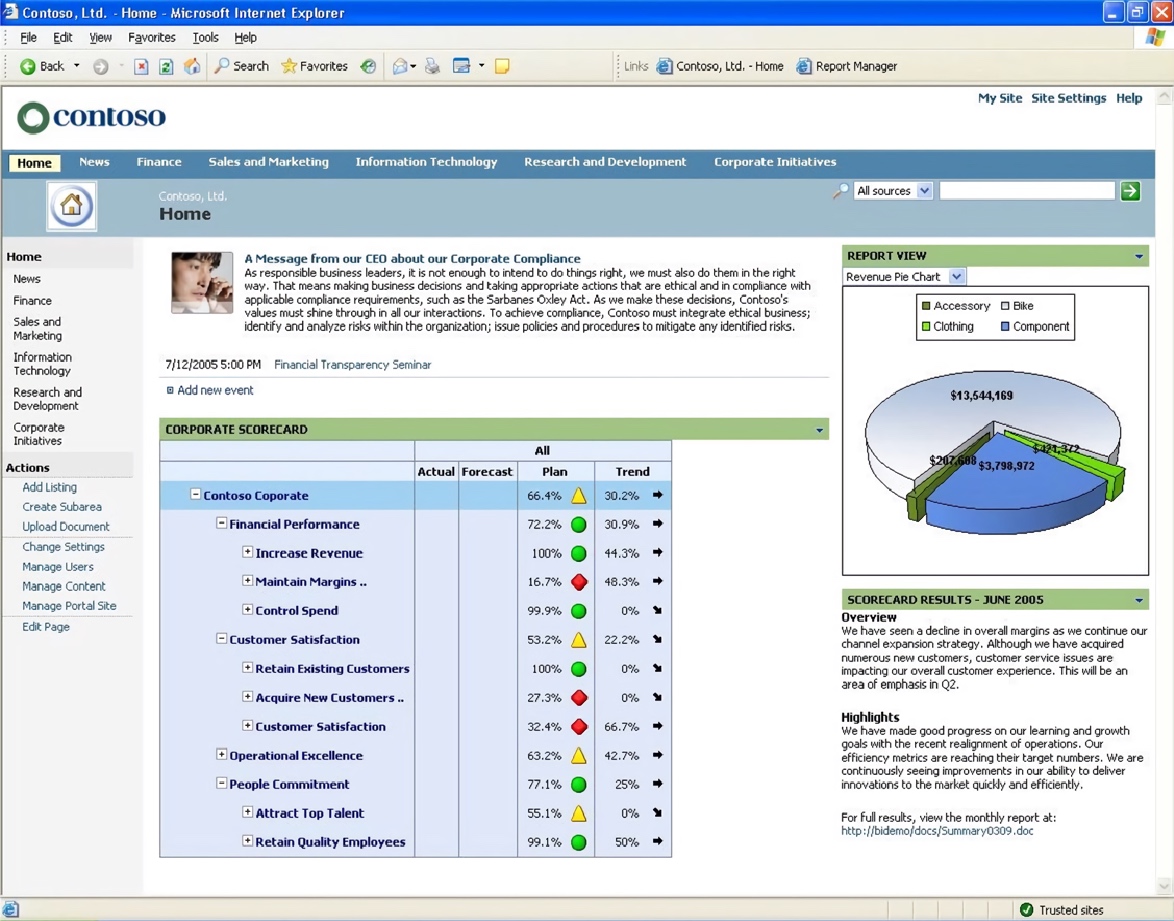Click the red diamond for Maintain Margins
The height and width of the screenshot is (921, 1174).
pyautogui.click(x=579, y=582)
